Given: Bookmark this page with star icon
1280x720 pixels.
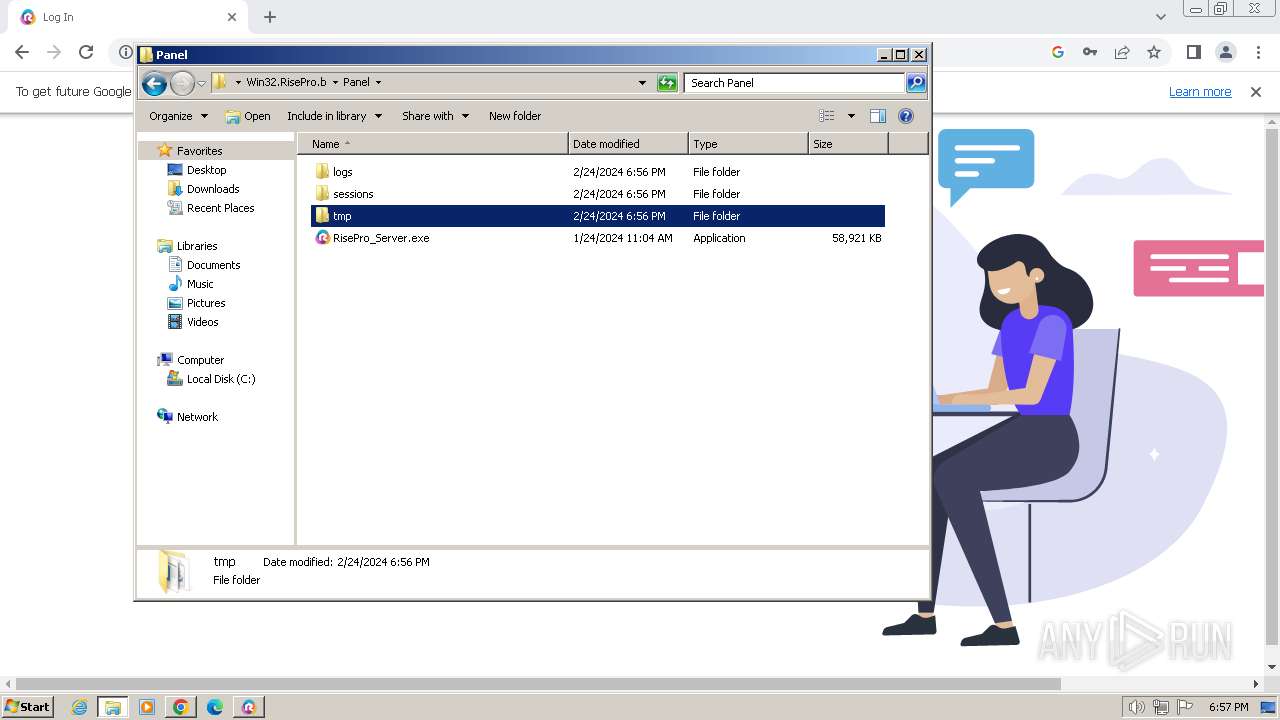Looking at the screenshot, I should click(x=1154, y=52).
